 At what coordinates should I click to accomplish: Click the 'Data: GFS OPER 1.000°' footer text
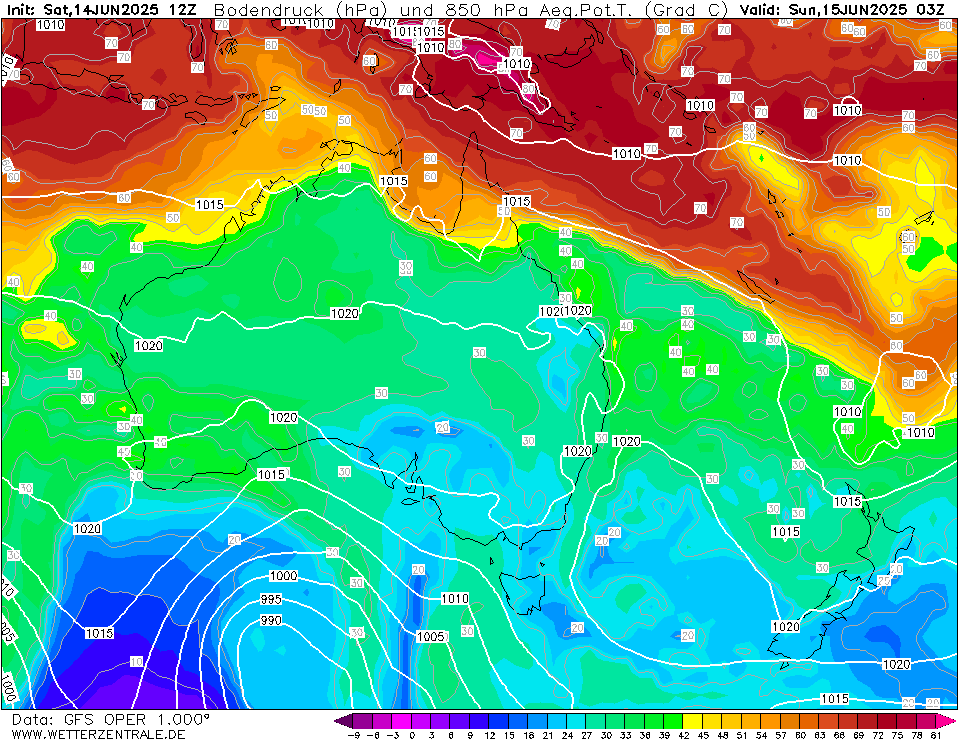tap(111, 720)
